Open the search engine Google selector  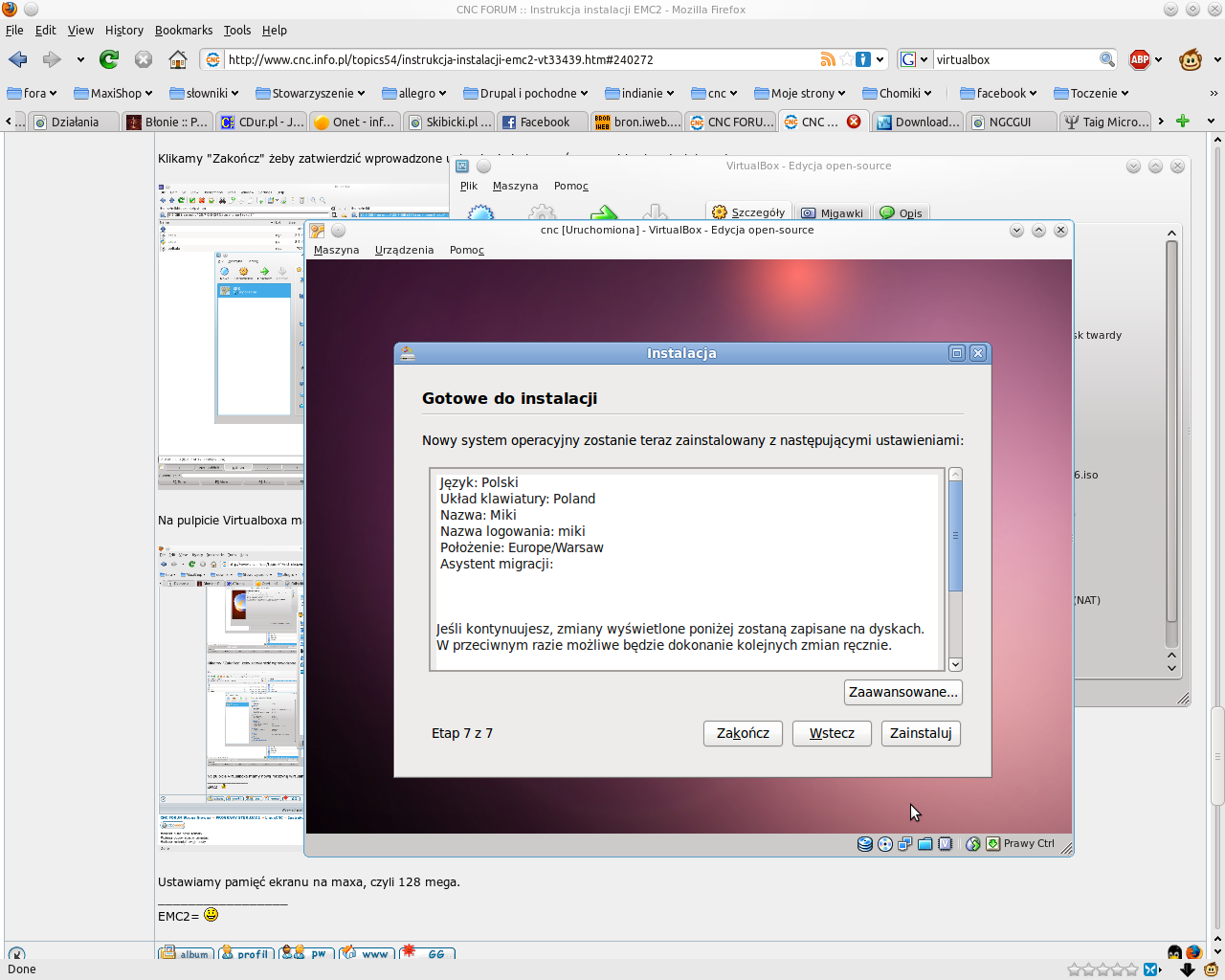[x=914, y=59]
